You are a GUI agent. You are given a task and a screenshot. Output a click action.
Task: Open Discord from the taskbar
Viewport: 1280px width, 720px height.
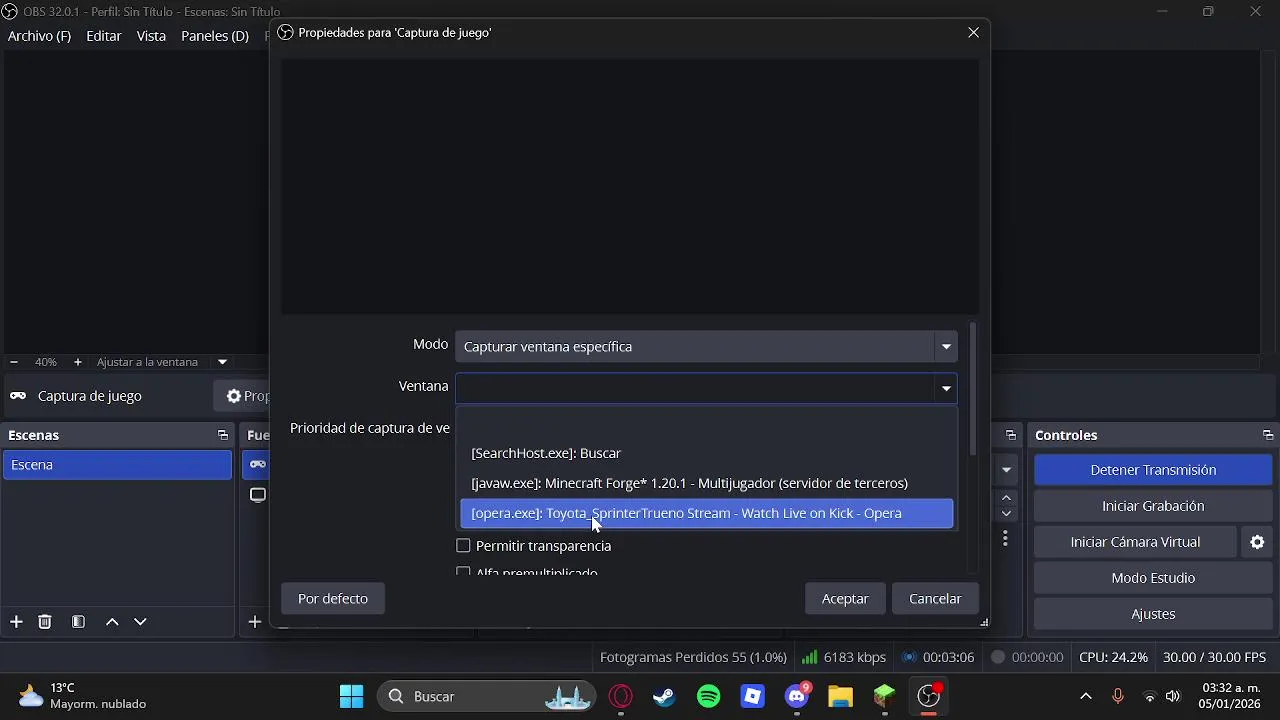(797, 696)
